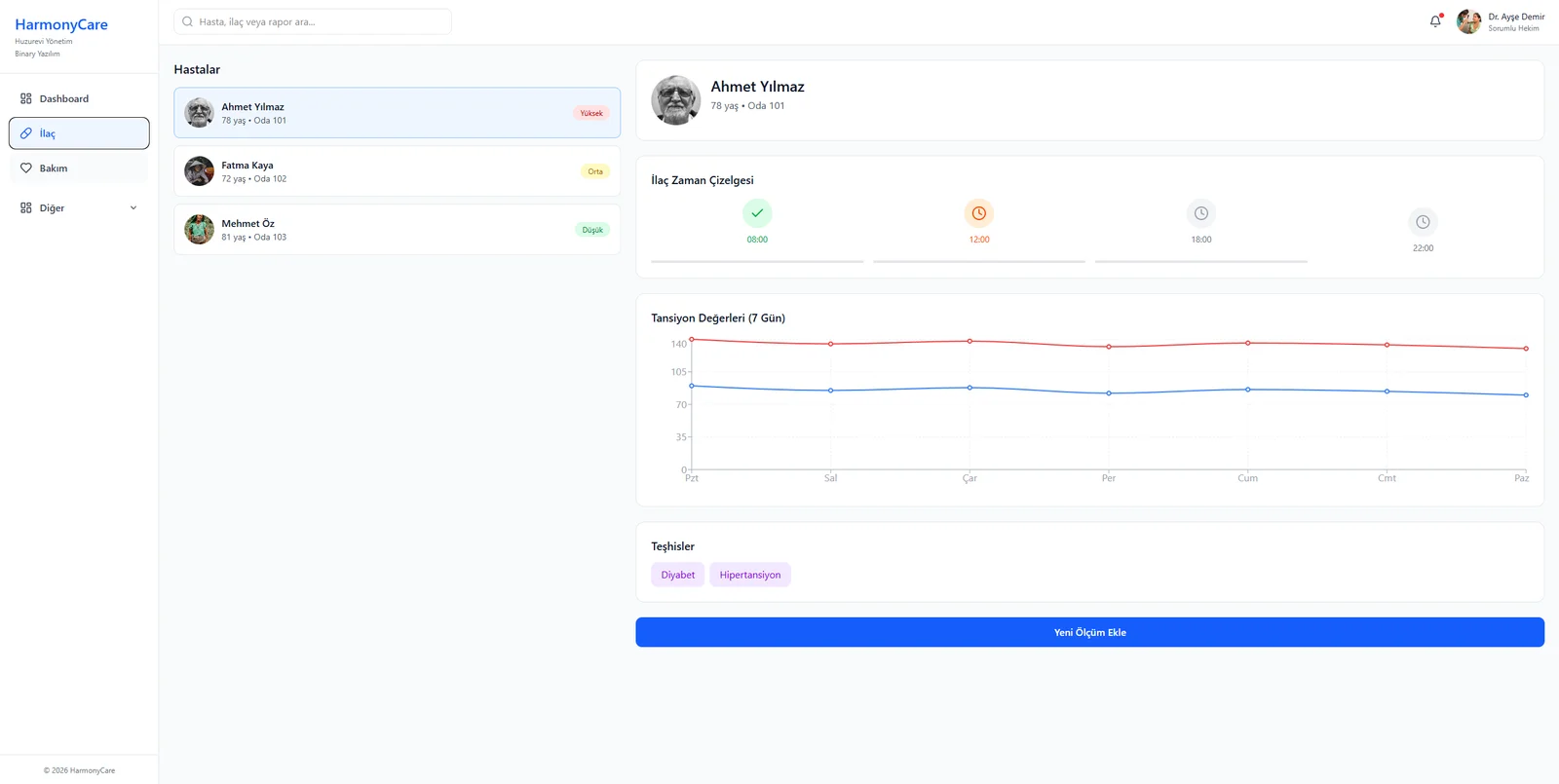
Task: Select patient Mehmet Öz from list
Action: [397, 230]
